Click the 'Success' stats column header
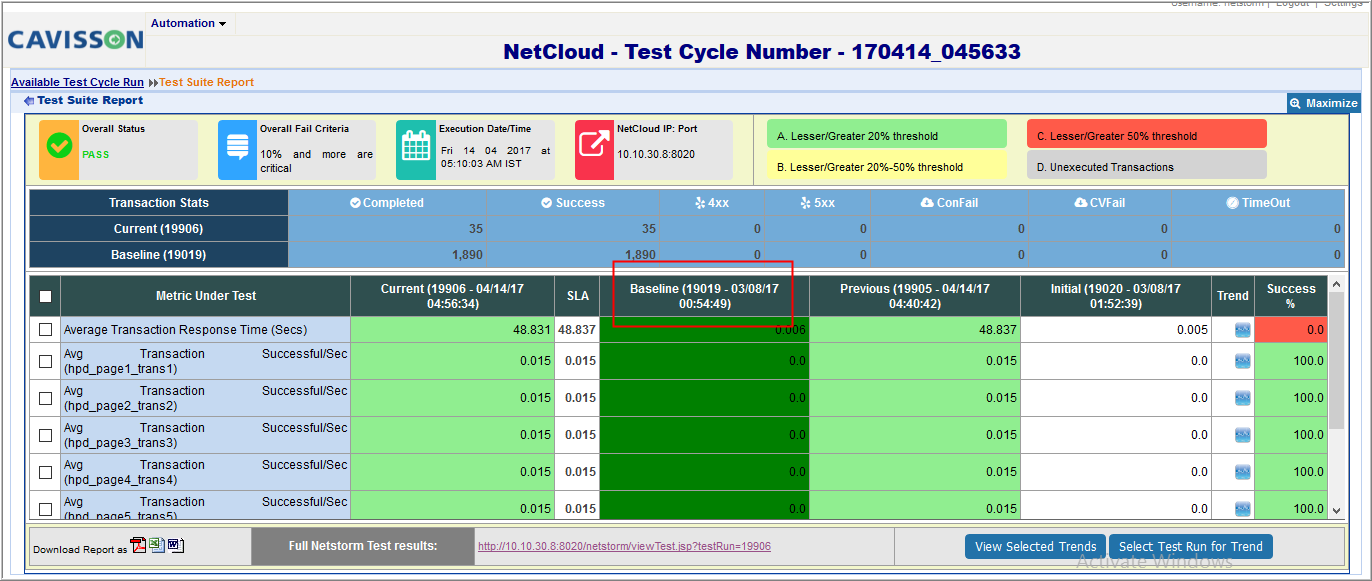The height and width of the screenshot is (581, 1372). pyautogui.click(x=573, y=203)
